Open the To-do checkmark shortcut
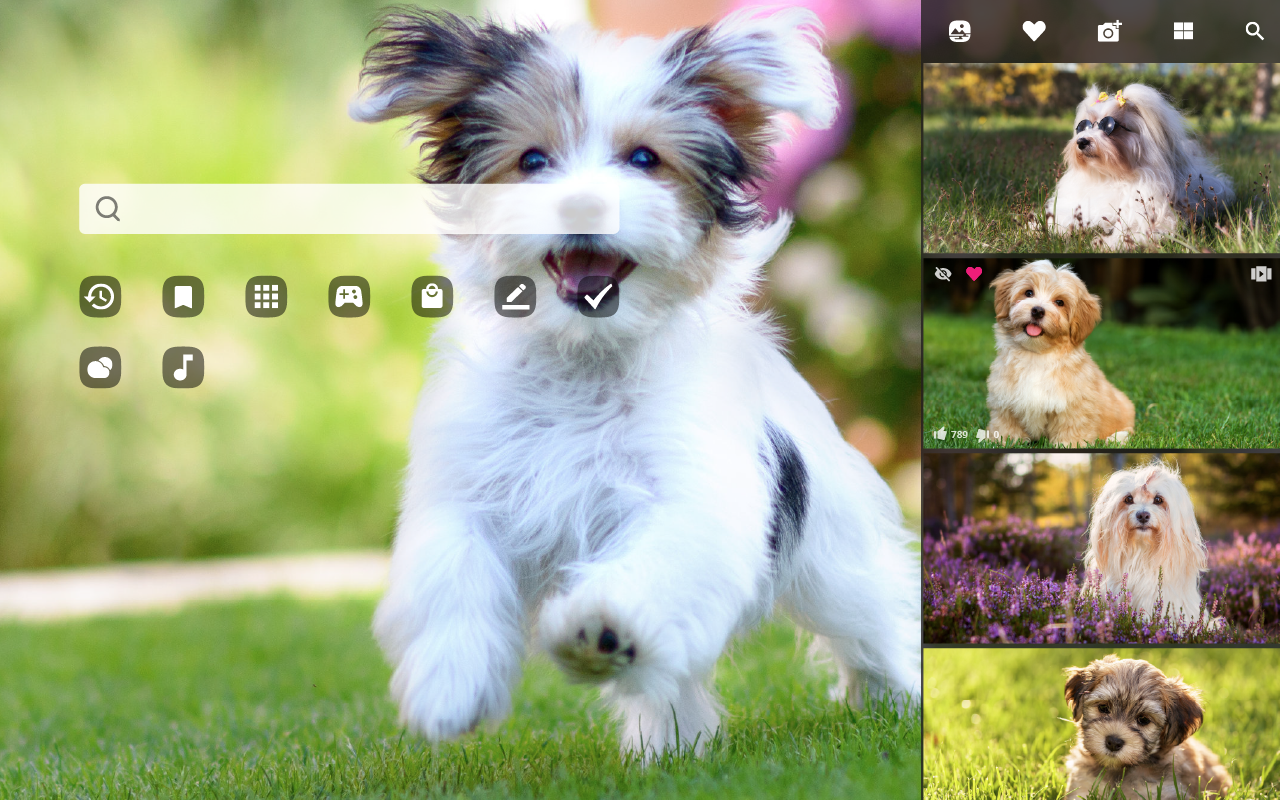1280x800 pixels. tap(598, 297)
